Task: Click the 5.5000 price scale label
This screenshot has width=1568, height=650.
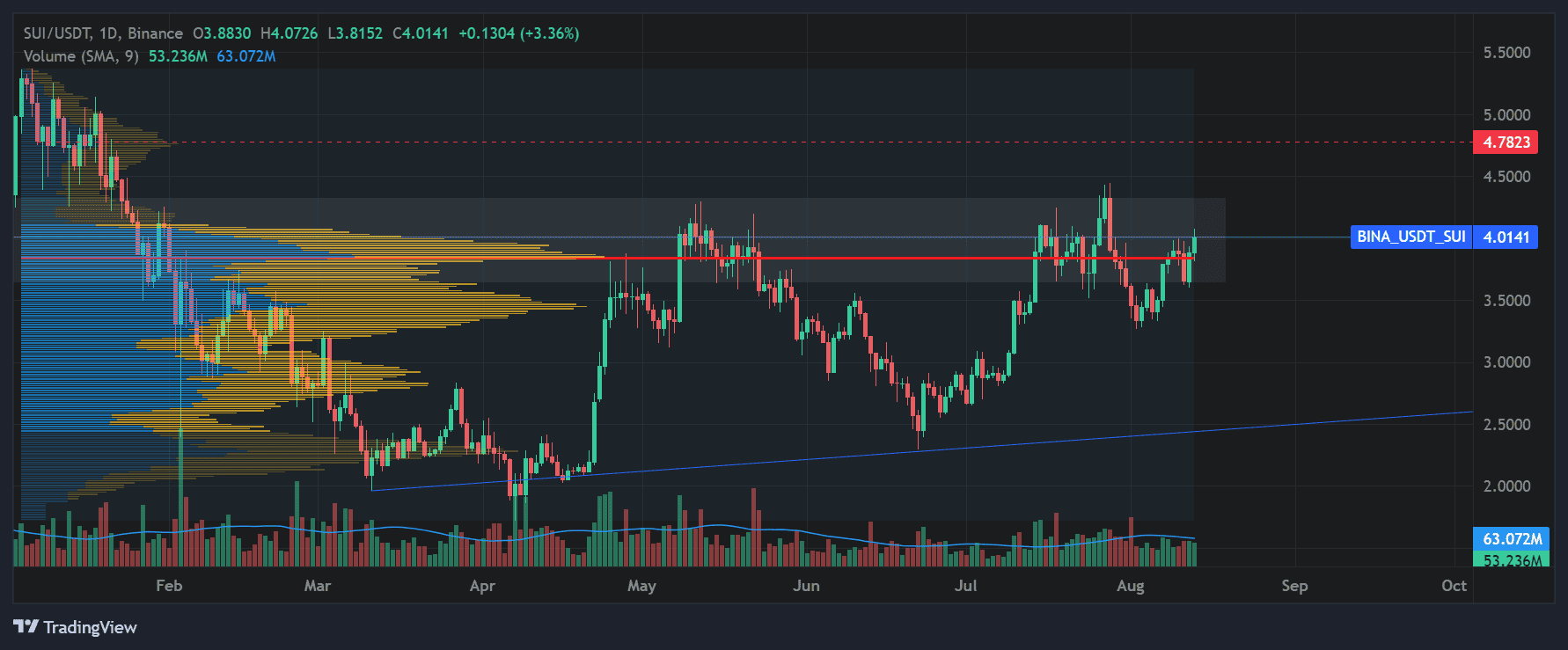Action: (1506, 53)
